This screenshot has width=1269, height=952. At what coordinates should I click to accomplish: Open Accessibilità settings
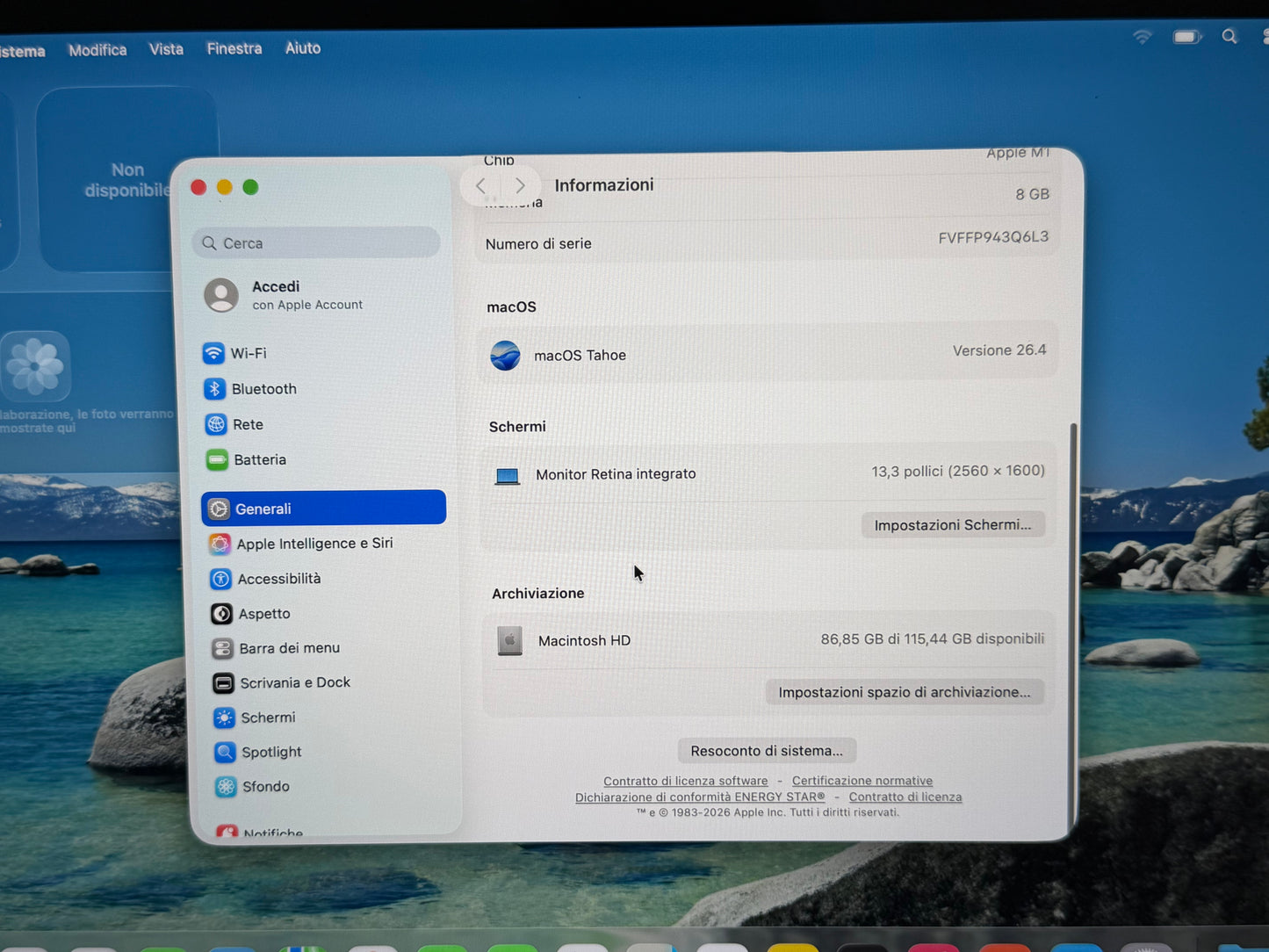pos(265,579)
